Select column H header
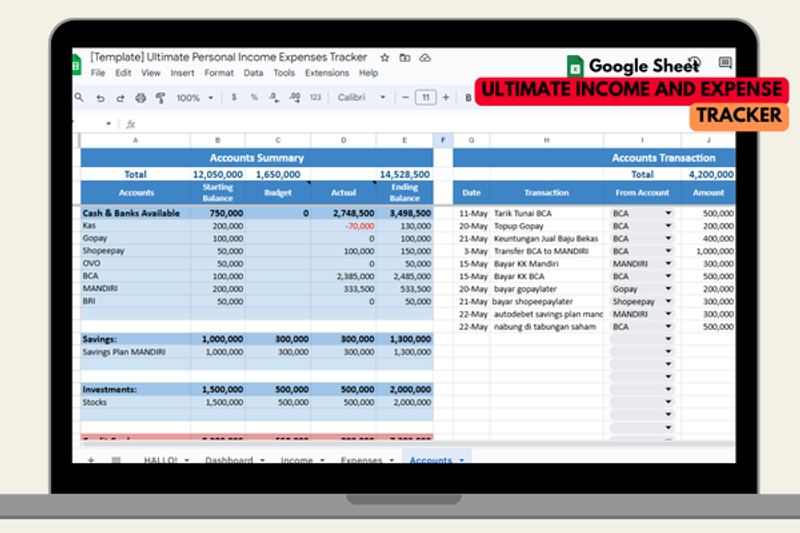Screen dimensions: 800x533 pos(546,140)
